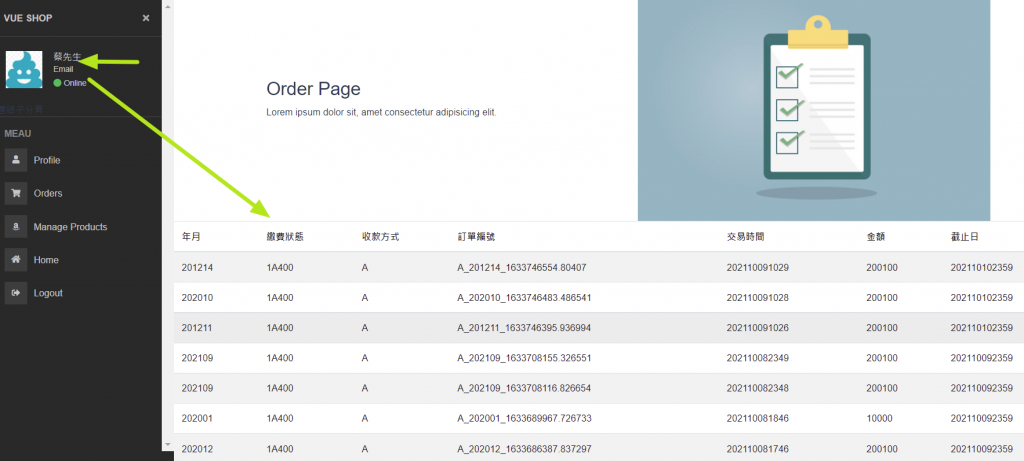The image size is (1024, 461).
Task: Click 1A400 status in the 202010 row
Action: coord(280,298)
